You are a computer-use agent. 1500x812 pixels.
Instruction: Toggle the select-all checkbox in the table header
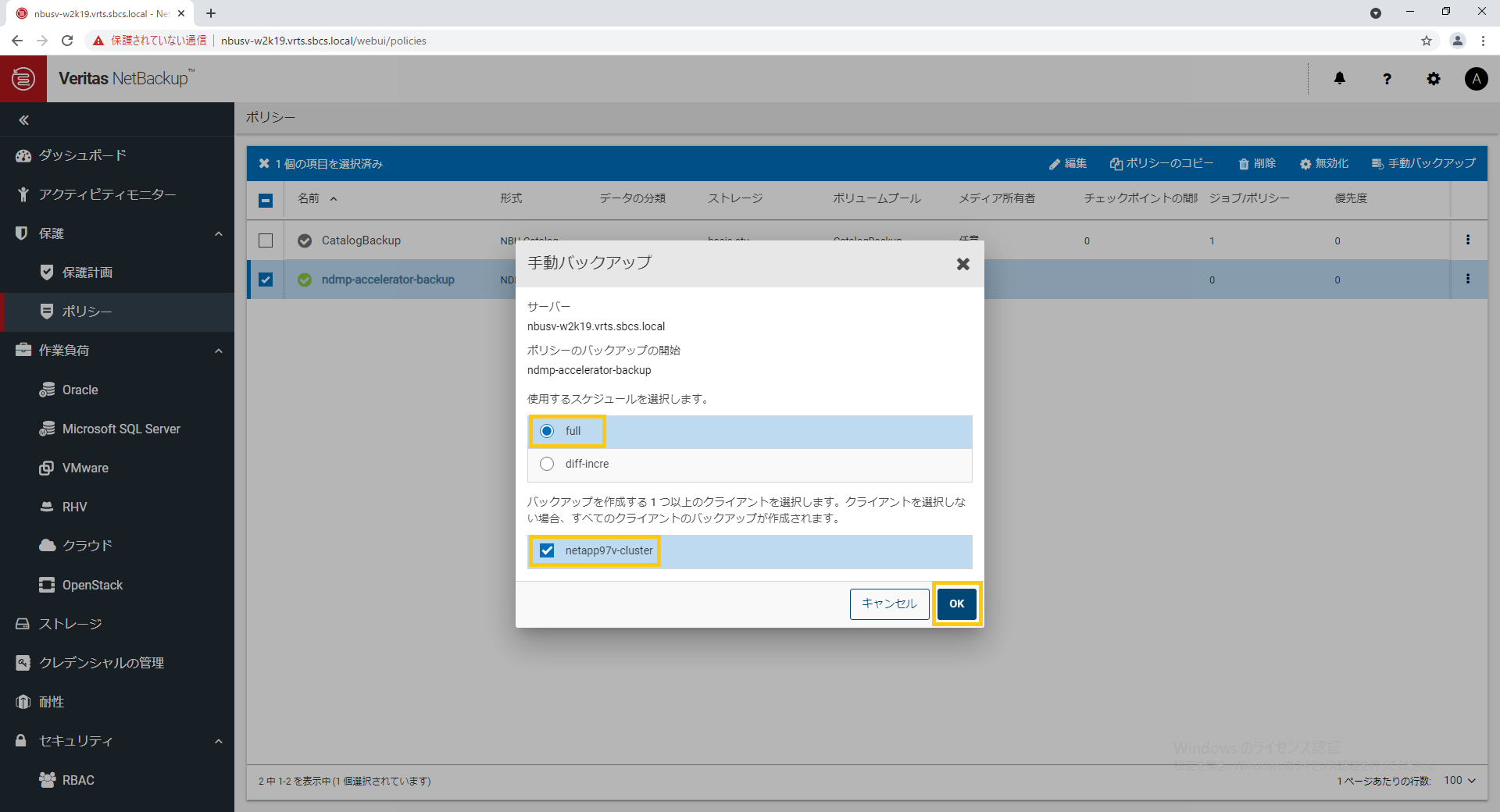tap(266, 200)
